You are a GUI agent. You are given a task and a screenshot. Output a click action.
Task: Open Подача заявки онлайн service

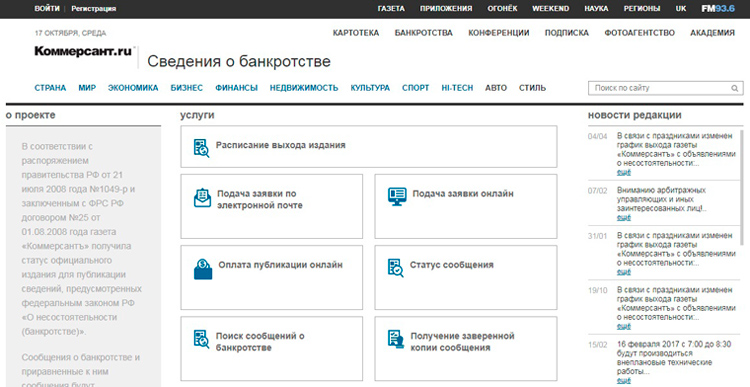click(x=466, y=206)
